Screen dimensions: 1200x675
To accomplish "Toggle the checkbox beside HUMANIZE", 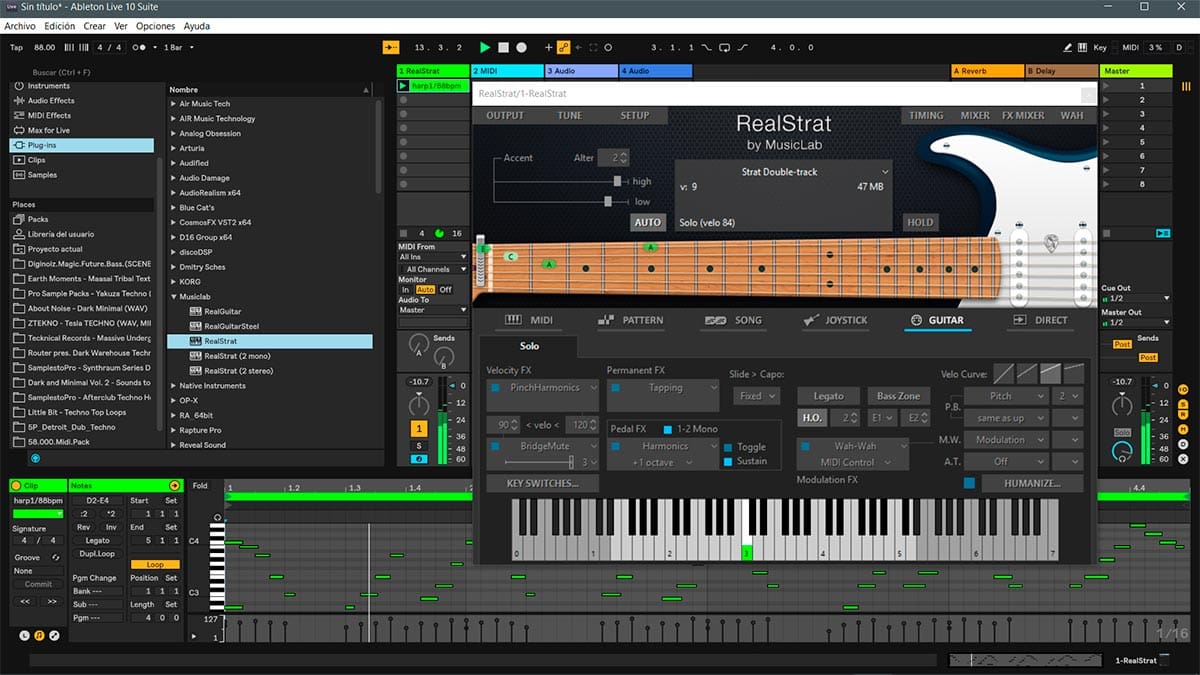I will [968, 483].
